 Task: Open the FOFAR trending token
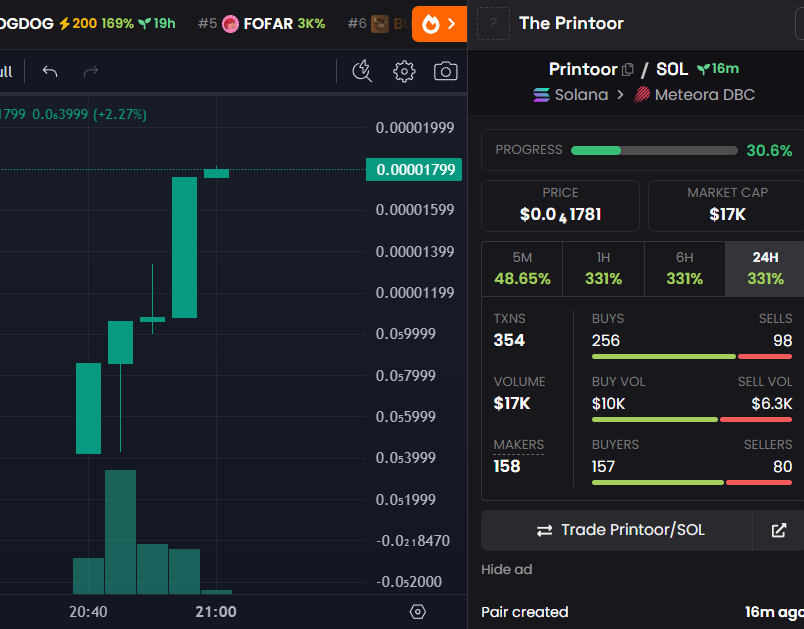262,24
